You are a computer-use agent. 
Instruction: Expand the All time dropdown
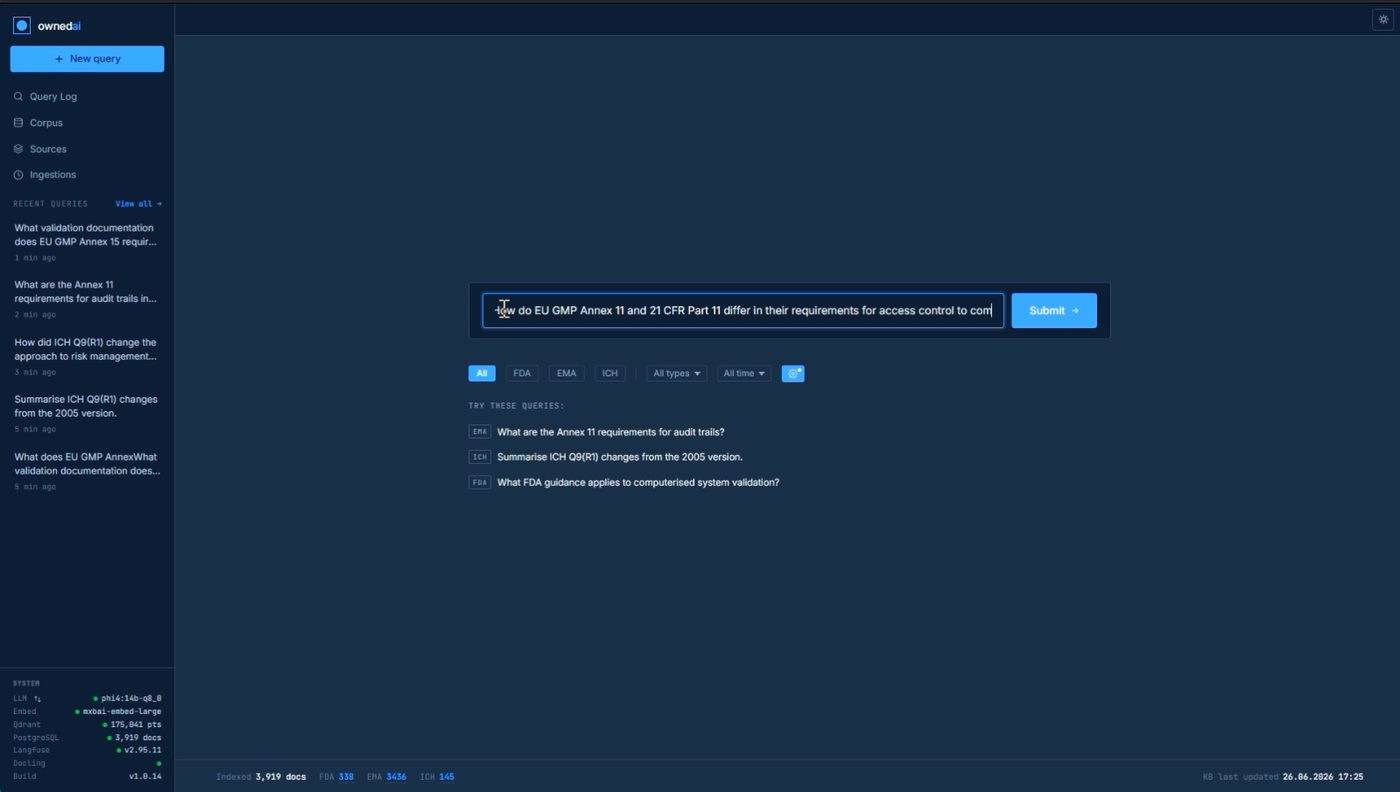(744, 373)
